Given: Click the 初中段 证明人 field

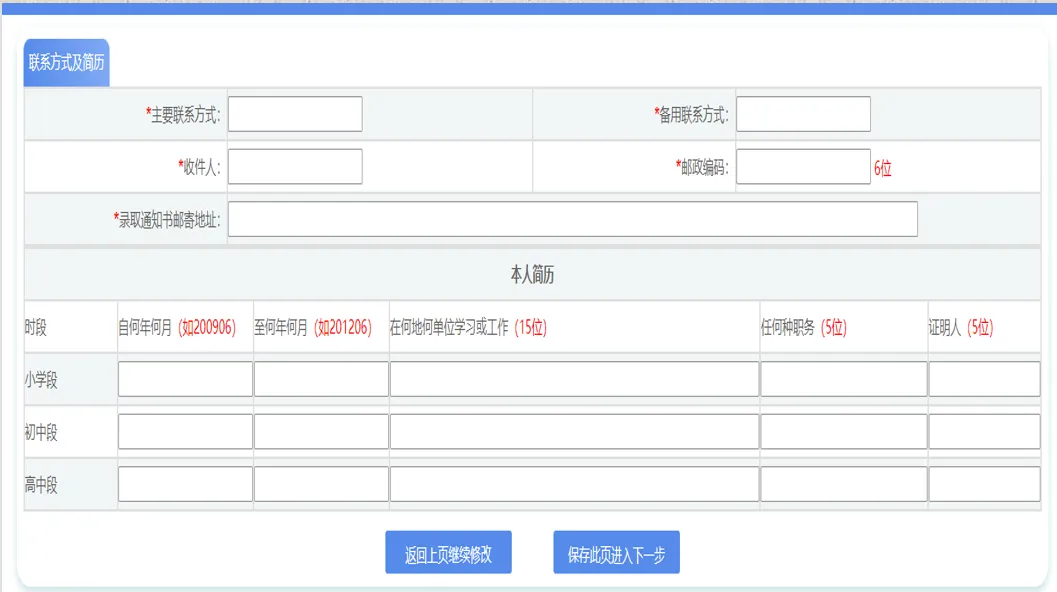Looking at the screenshot, I should [984, 430].
